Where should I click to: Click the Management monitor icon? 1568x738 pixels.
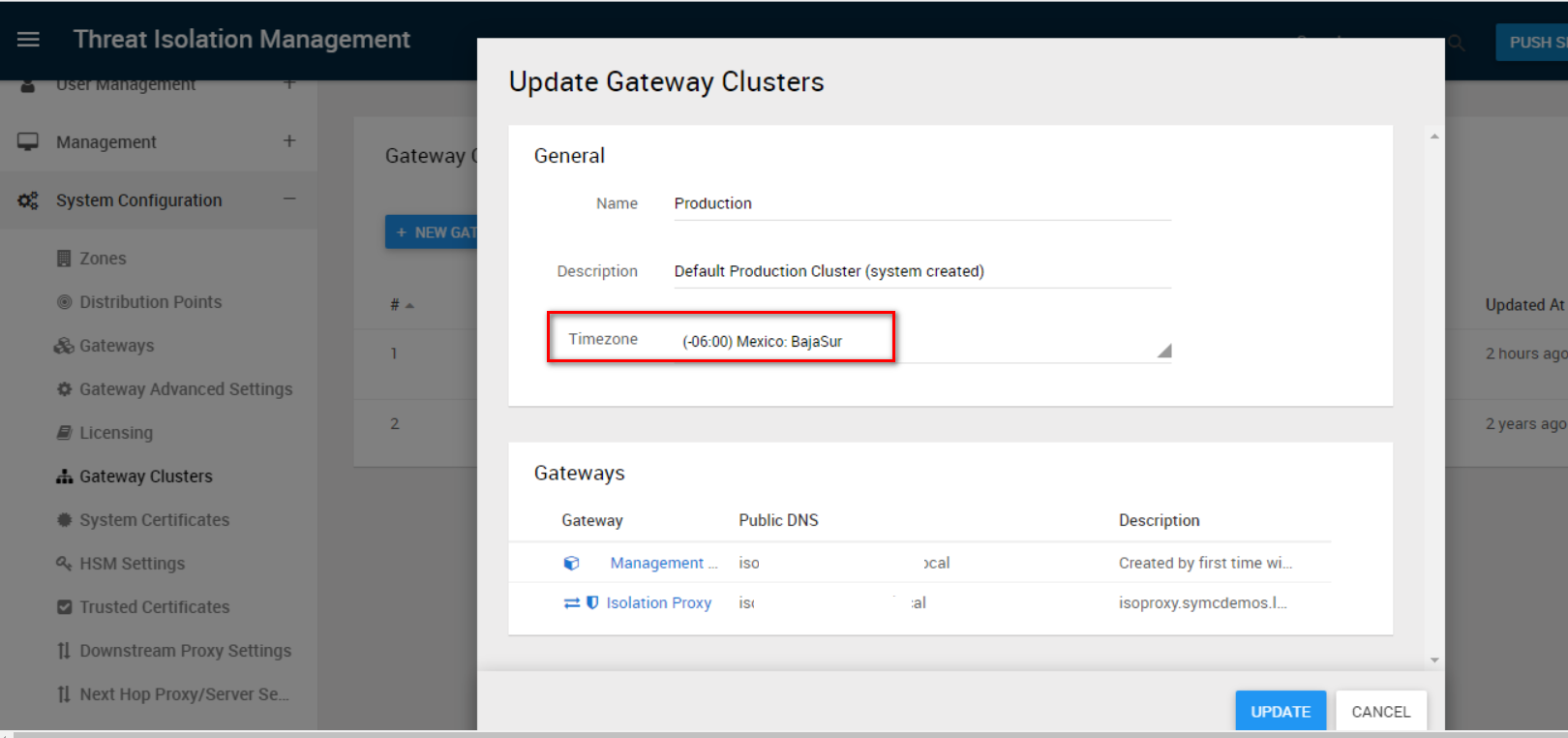(x=28, y=142)
